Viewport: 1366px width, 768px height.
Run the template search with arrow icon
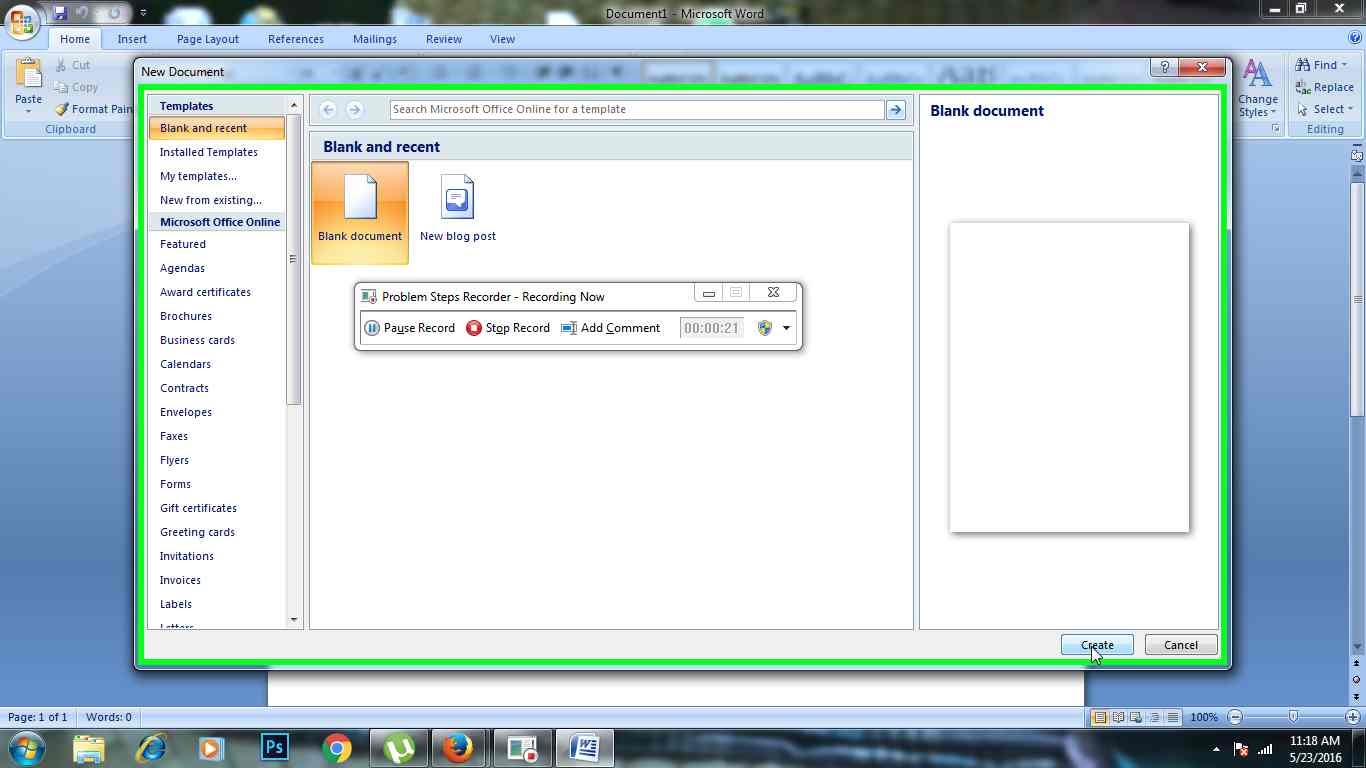(x=895, y=110)
